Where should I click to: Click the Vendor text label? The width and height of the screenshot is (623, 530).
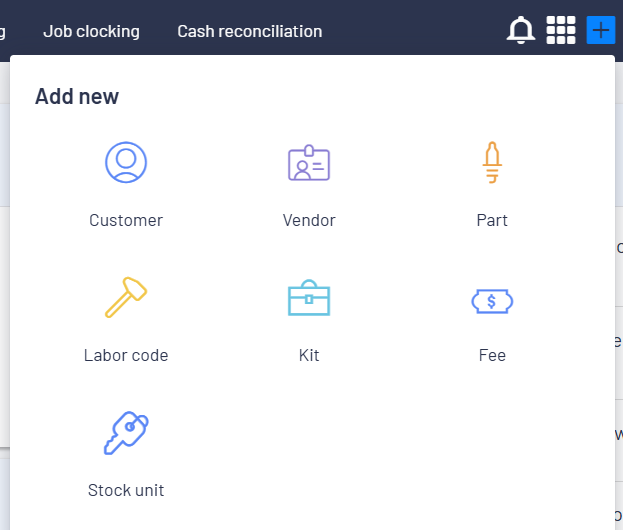[309, 221]
